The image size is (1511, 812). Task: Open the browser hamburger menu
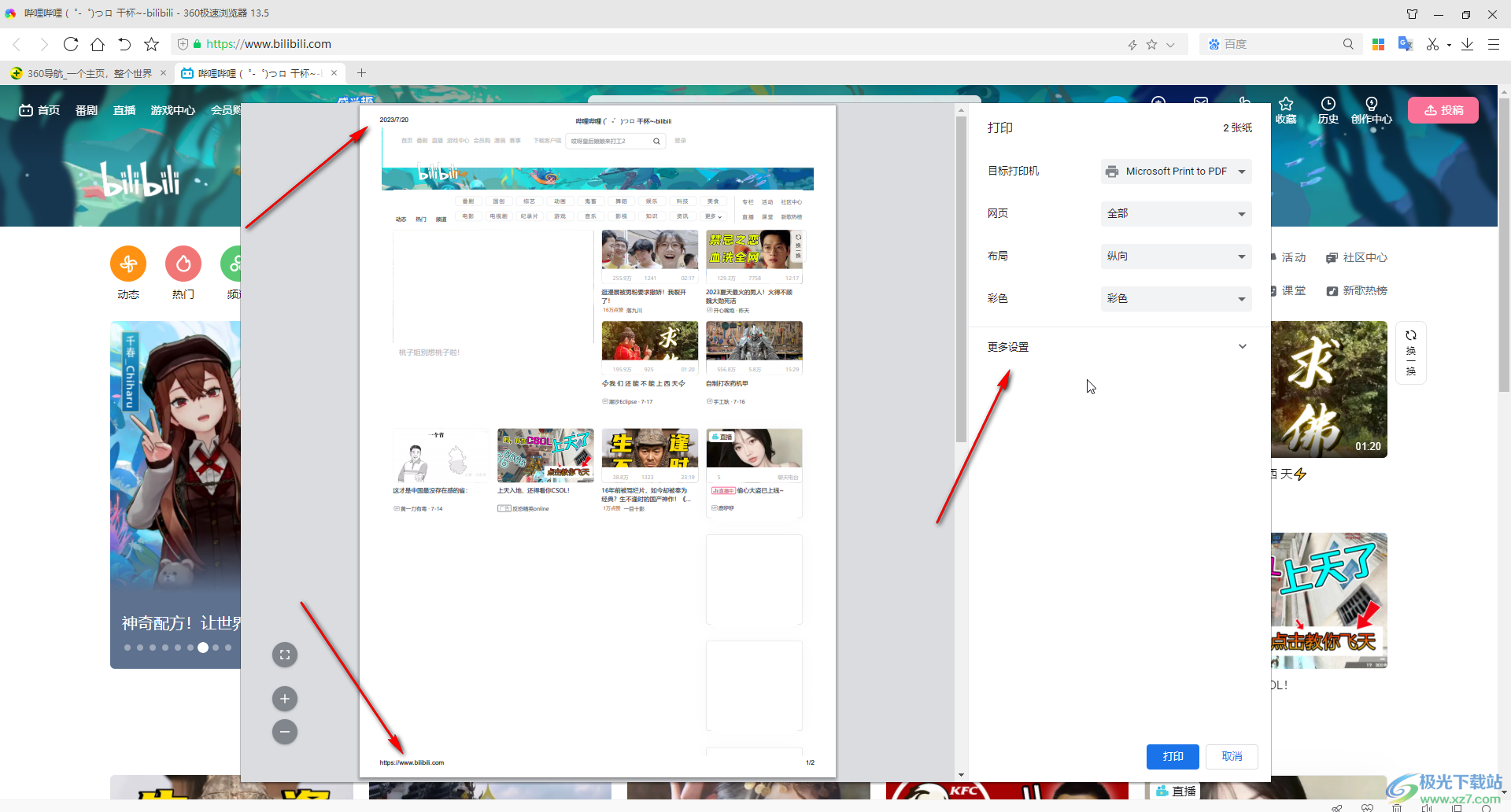click(1494, 44)
